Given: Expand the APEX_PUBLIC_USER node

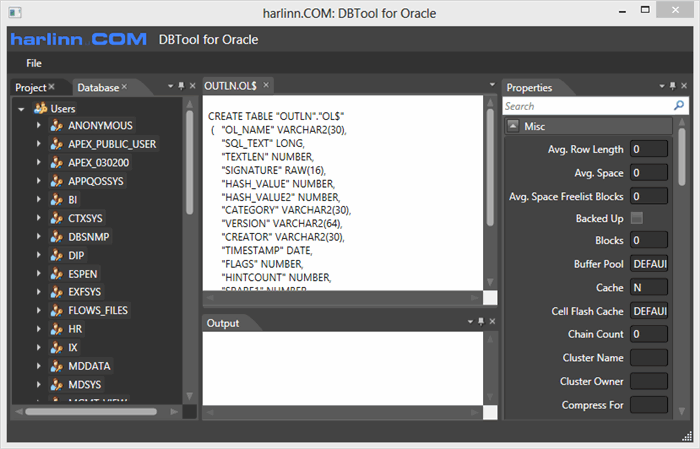Looking at the screenshot, I should tap(39, 144).
